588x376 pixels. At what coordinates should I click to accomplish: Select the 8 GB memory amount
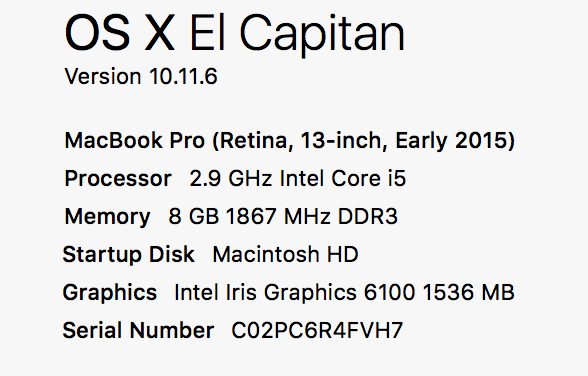[194, 216]
